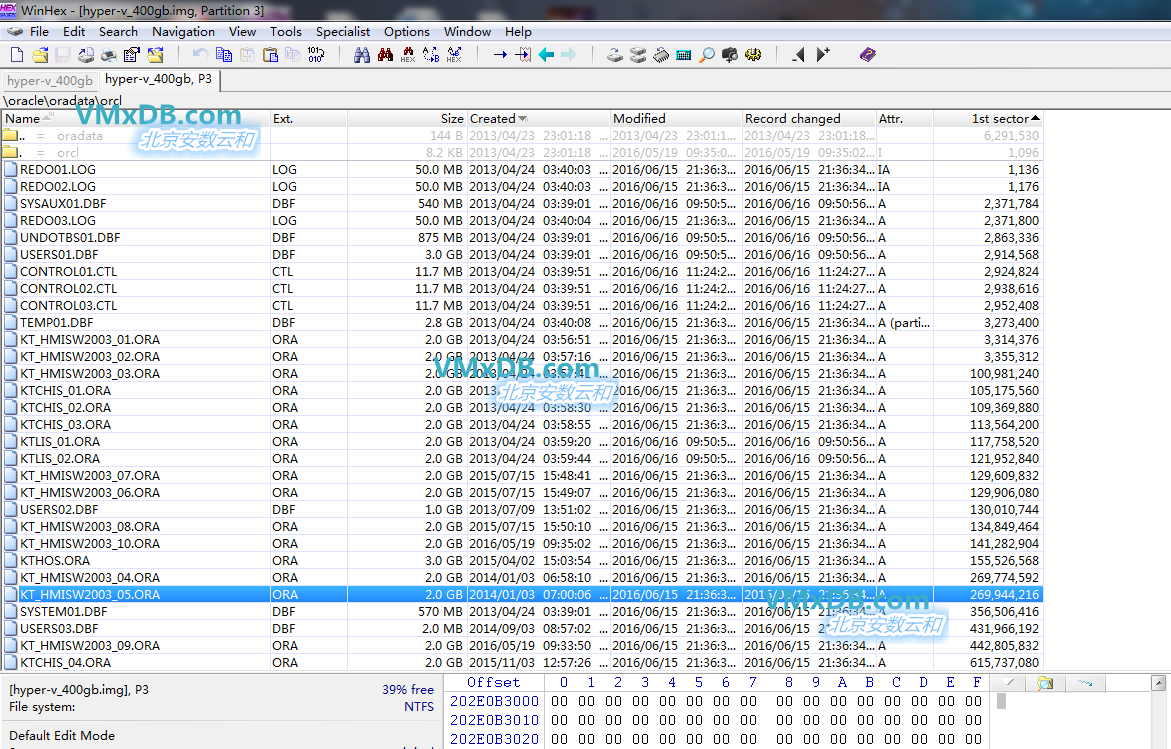This screenshot has width=1171, height=749.
Task: Select the CONTROL01.CTL file
Action: pos(68,272)
